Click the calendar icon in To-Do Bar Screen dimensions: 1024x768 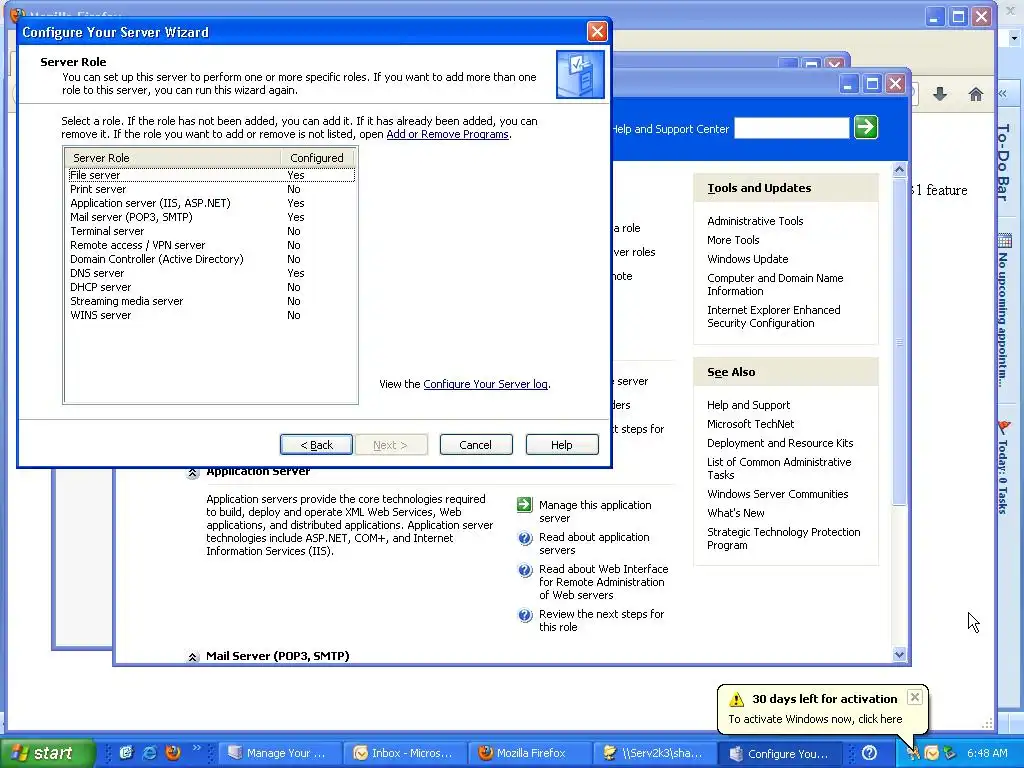click(1004, 240)
